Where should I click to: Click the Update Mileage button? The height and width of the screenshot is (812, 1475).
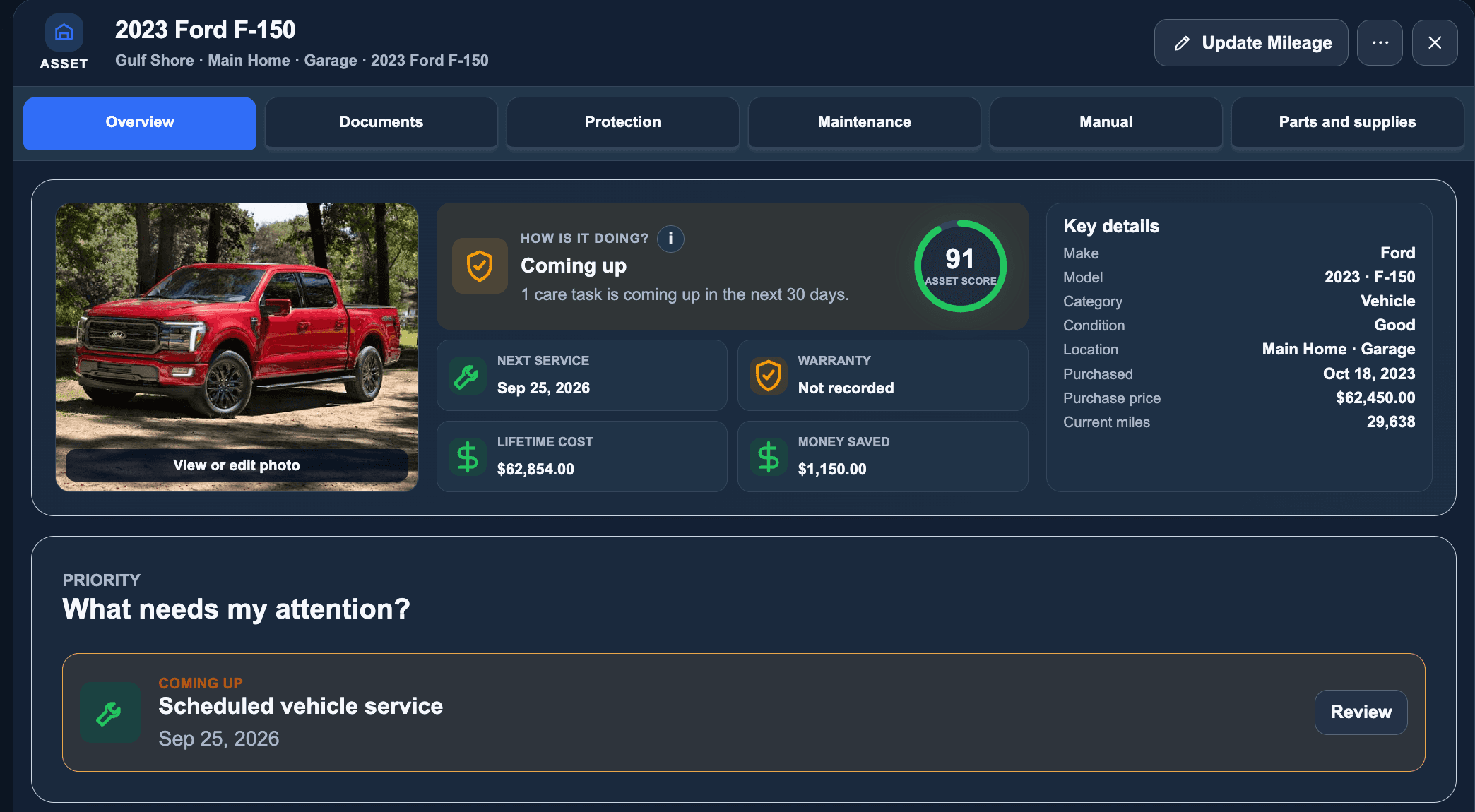[x=1251, y=43]
